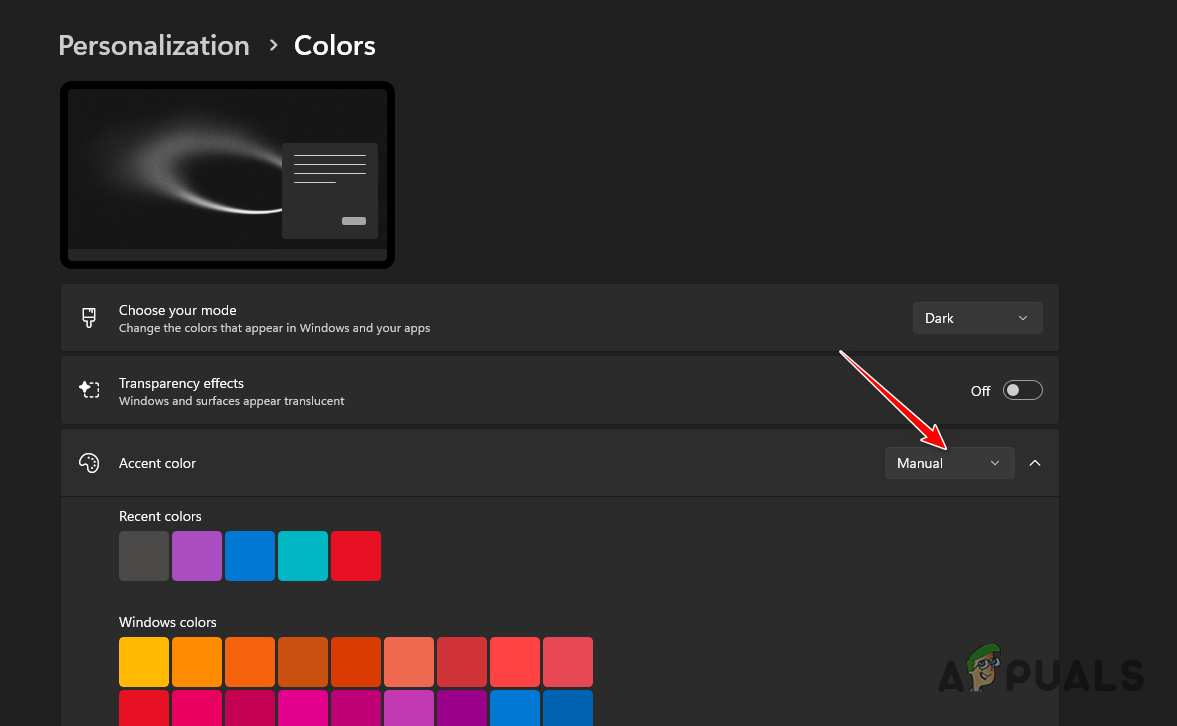Viewport: 1177px width, 726px height.
Task: Open the Choose your mode dropdown showing Dark
Action: tap(977, 317)
